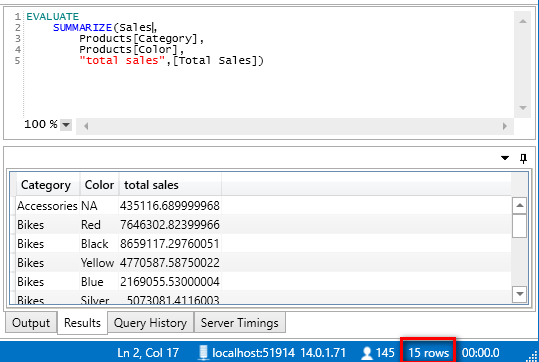Select the Red color cell
539x362 pixels.
click(99, 224)
